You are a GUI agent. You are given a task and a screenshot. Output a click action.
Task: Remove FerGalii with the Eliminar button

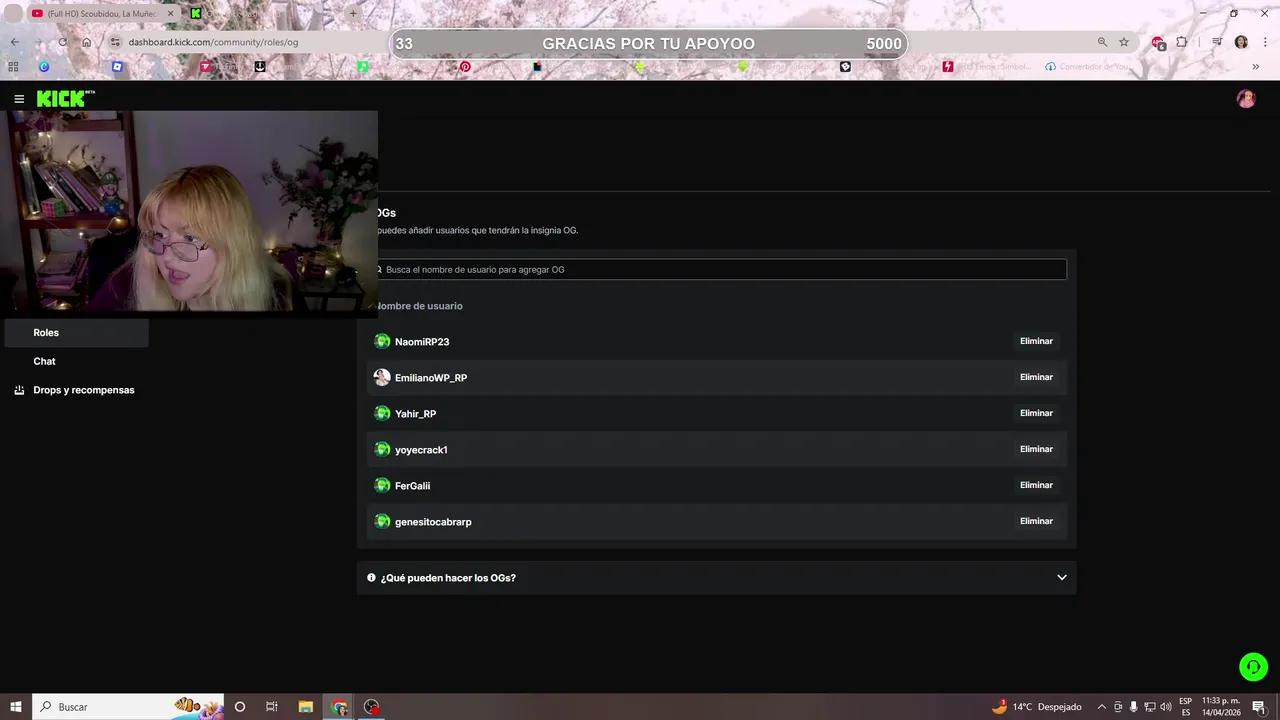(1036, 486)
